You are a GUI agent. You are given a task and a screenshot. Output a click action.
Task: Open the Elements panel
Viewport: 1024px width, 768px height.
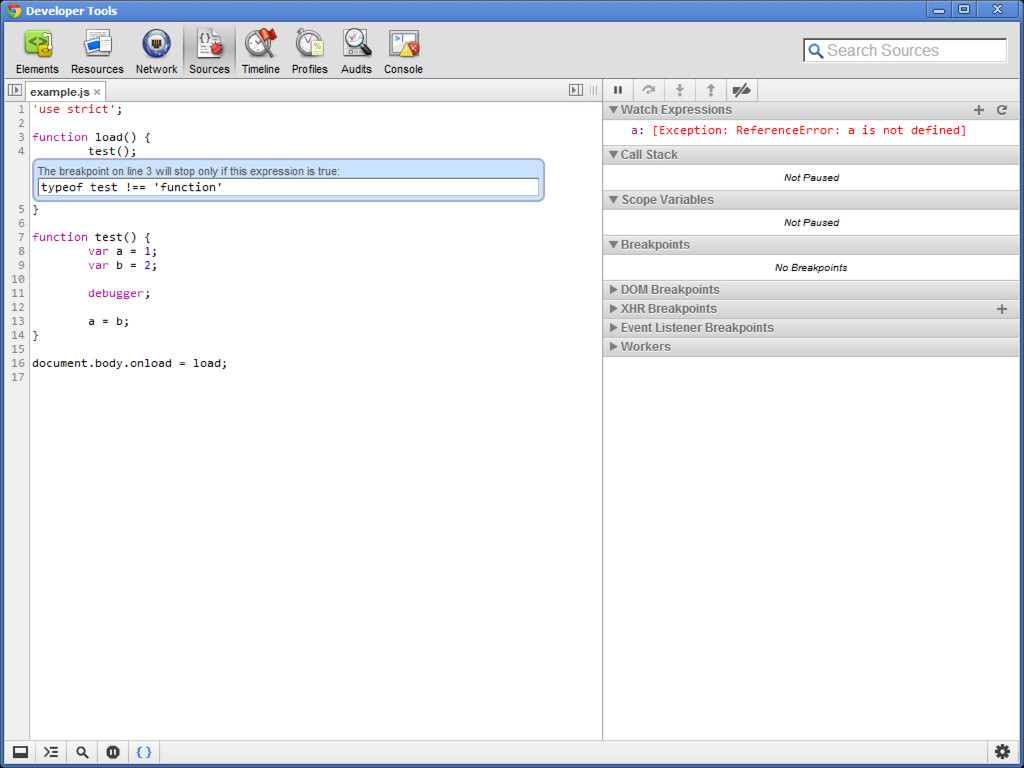(x=37, y=52)
